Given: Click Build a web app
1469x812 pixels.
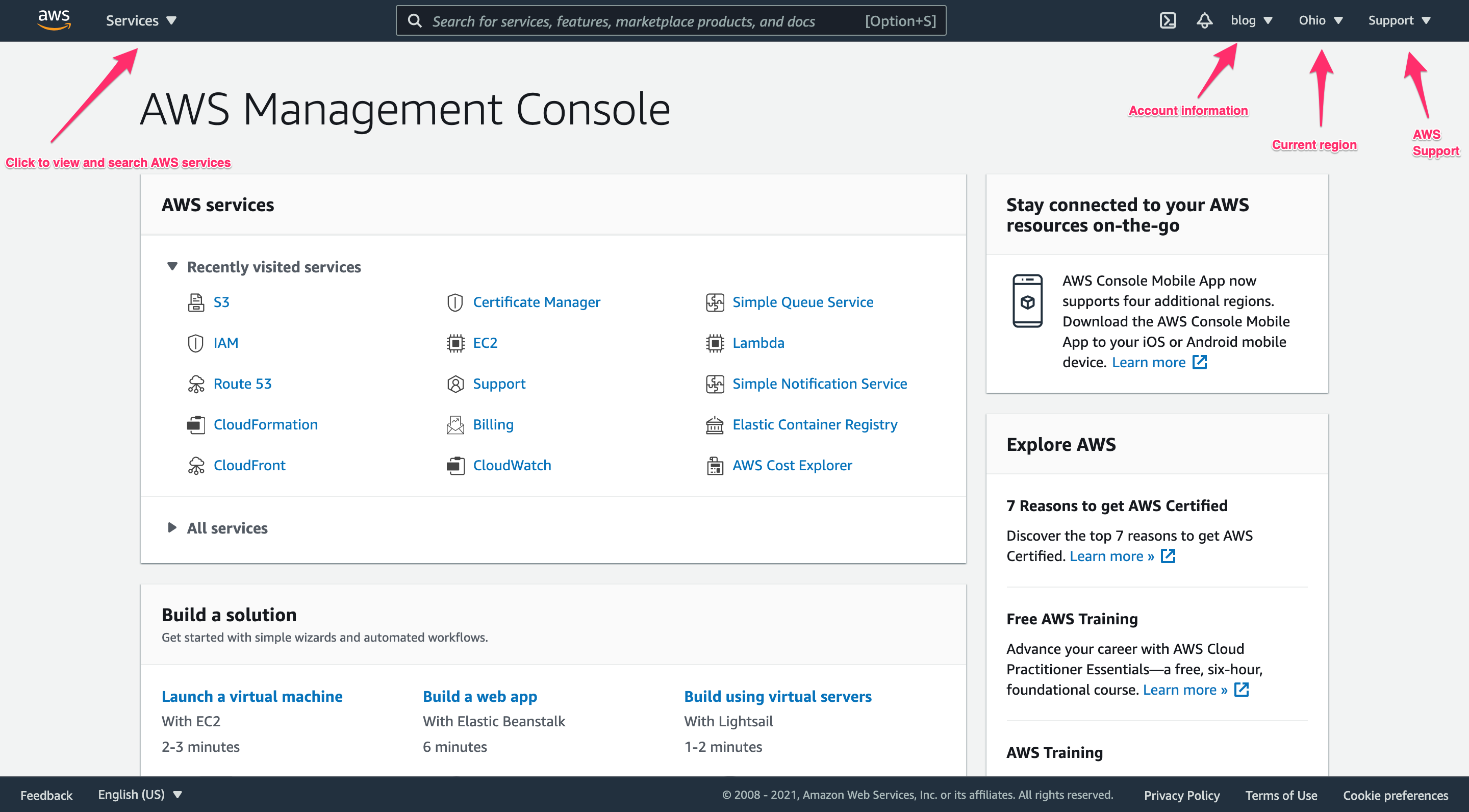Looking at the screenshot, I should 479,696.
